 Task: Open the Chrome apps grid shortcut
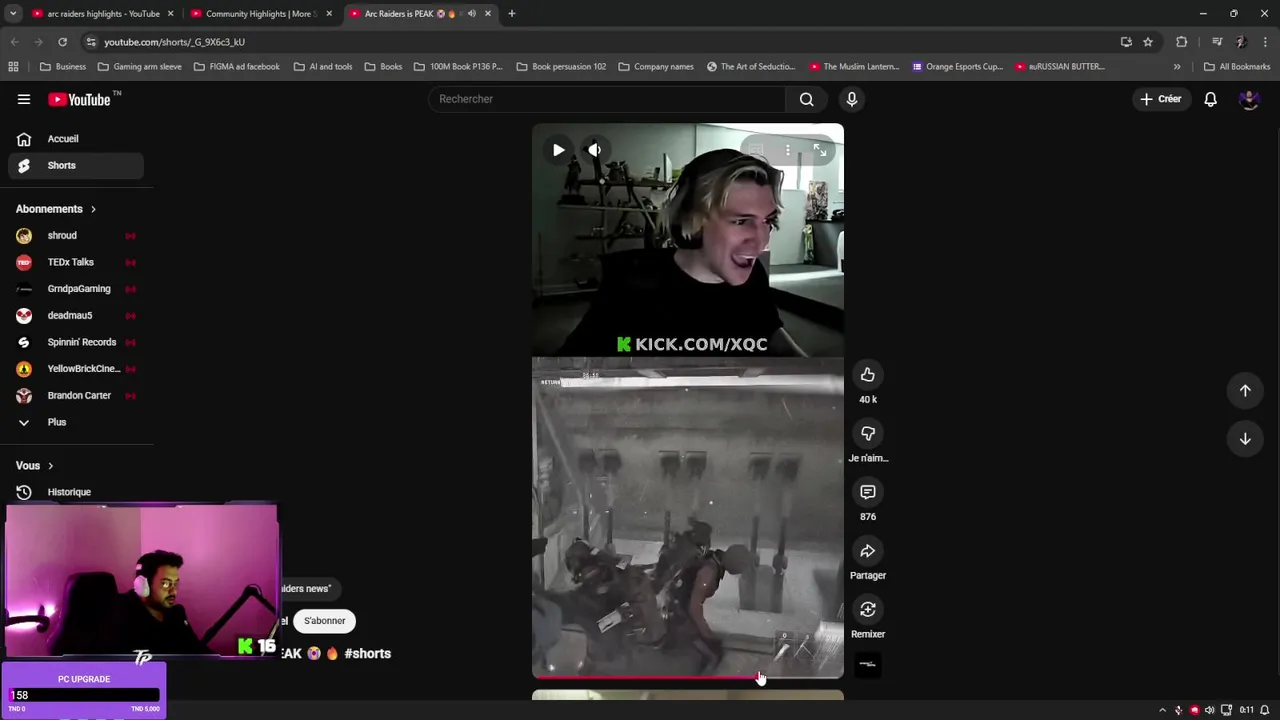13,67
